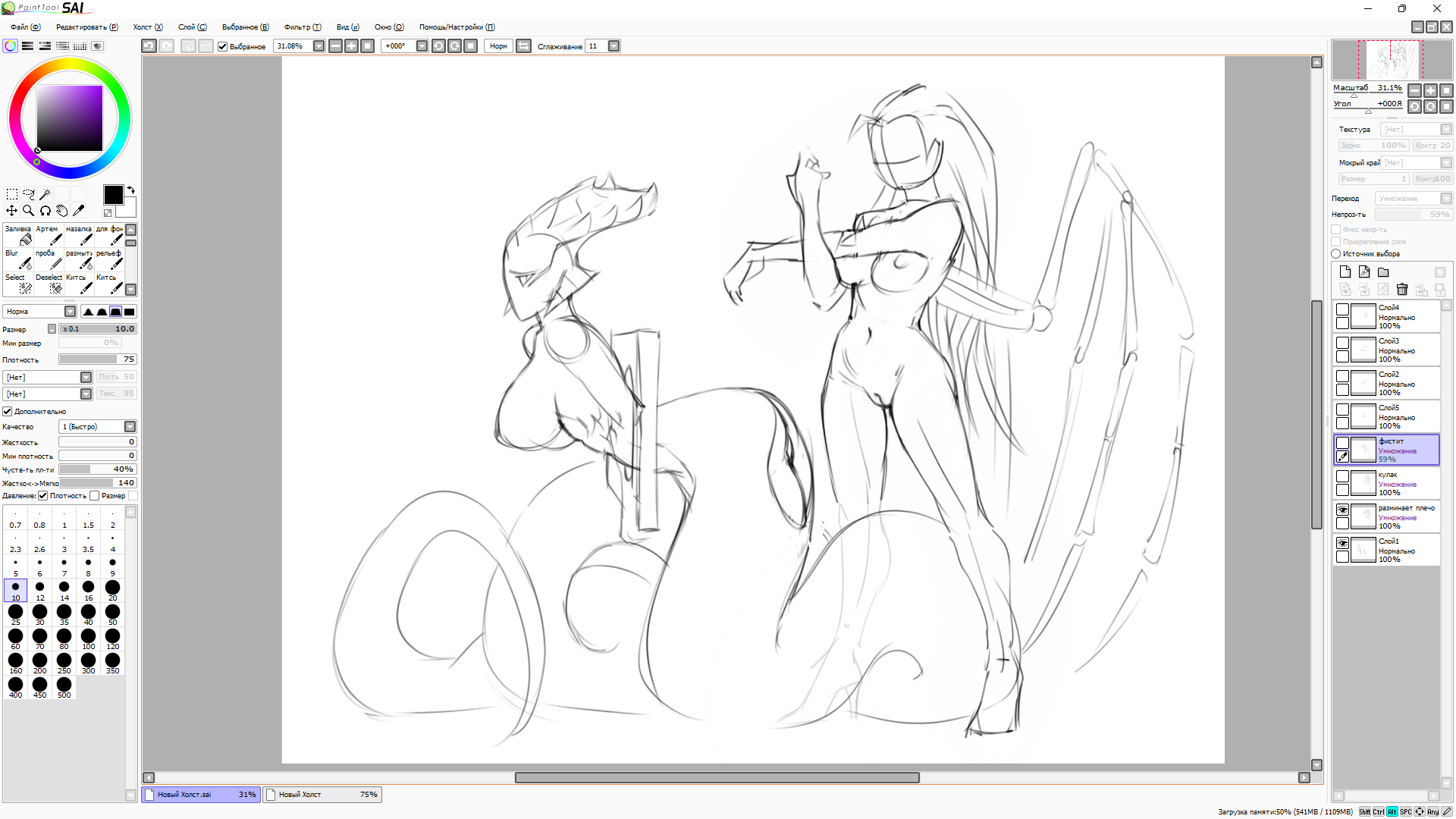Open the Переход blending mode dropdown
Viewport: 1456px width, 819px height.
point(1446,199)
